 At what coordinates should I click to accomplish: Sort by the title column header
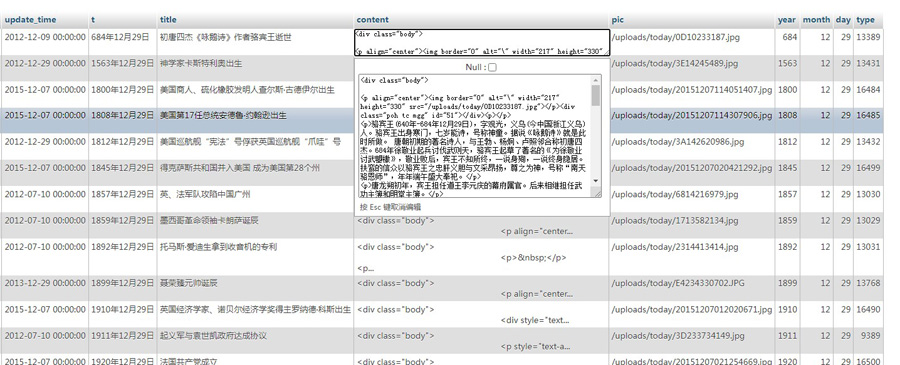168,20
